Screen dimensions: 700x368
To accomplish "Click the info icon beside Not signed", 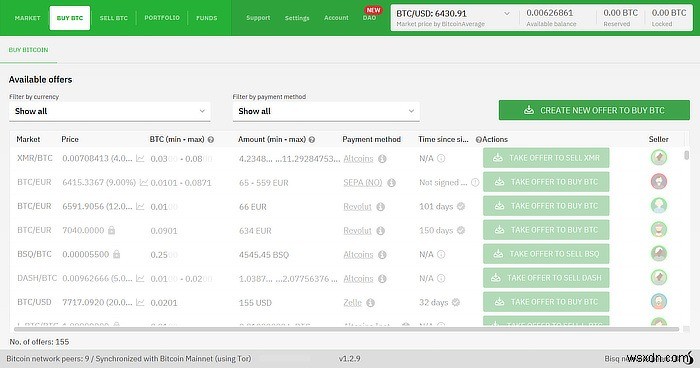I will 475,182.
